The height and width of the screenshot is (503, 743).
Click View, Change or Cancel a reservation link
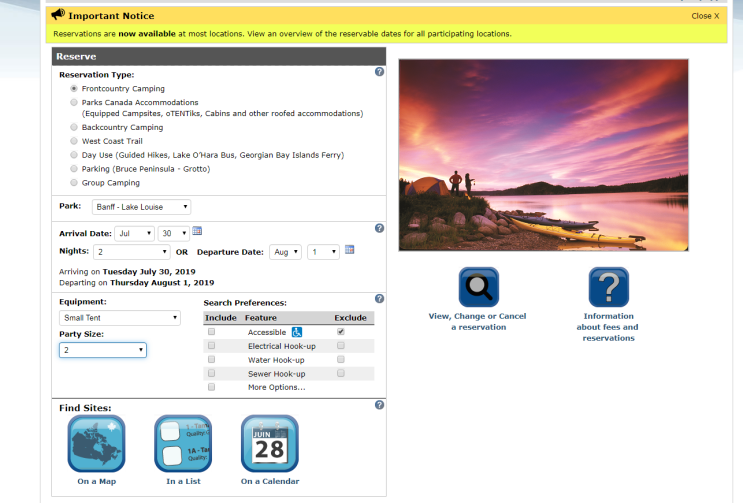point(478,322)
